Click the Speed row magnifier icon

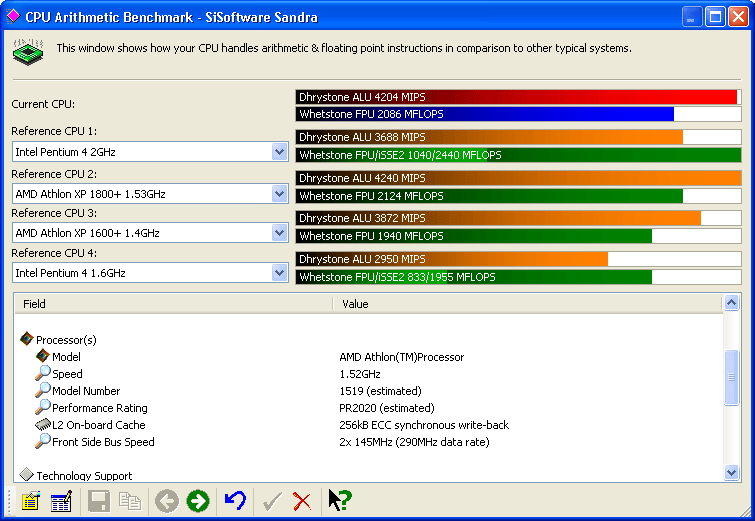coord(42,373)
